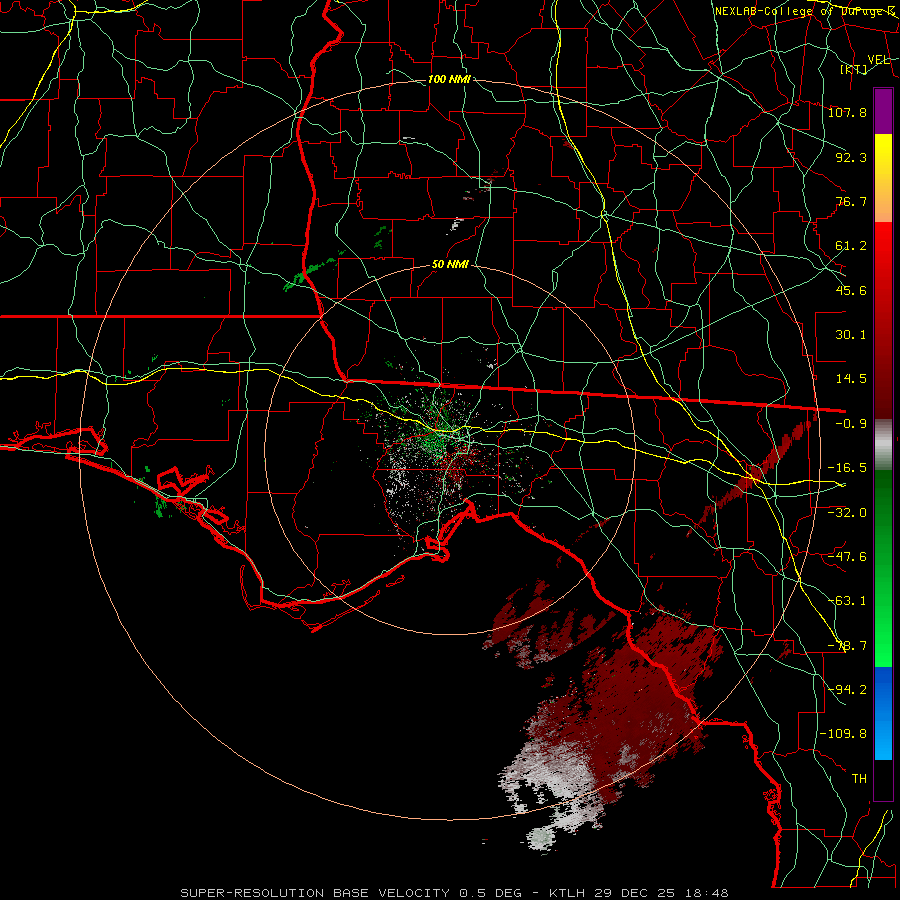Select the -109.8 velocity scale value
Screen dimensions: 900x900
[843, 734]
